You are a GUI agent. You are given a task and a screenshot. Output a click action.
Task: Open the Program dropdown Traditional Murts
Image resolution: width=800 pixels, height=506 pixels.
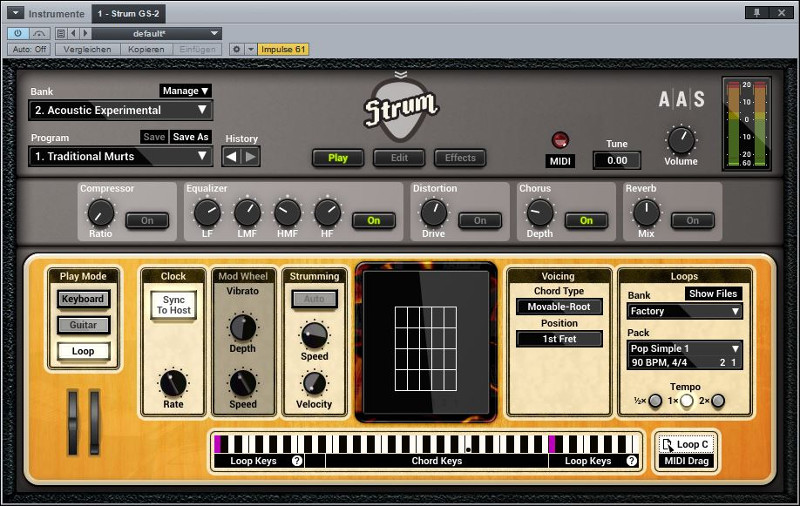coord(121,156)
